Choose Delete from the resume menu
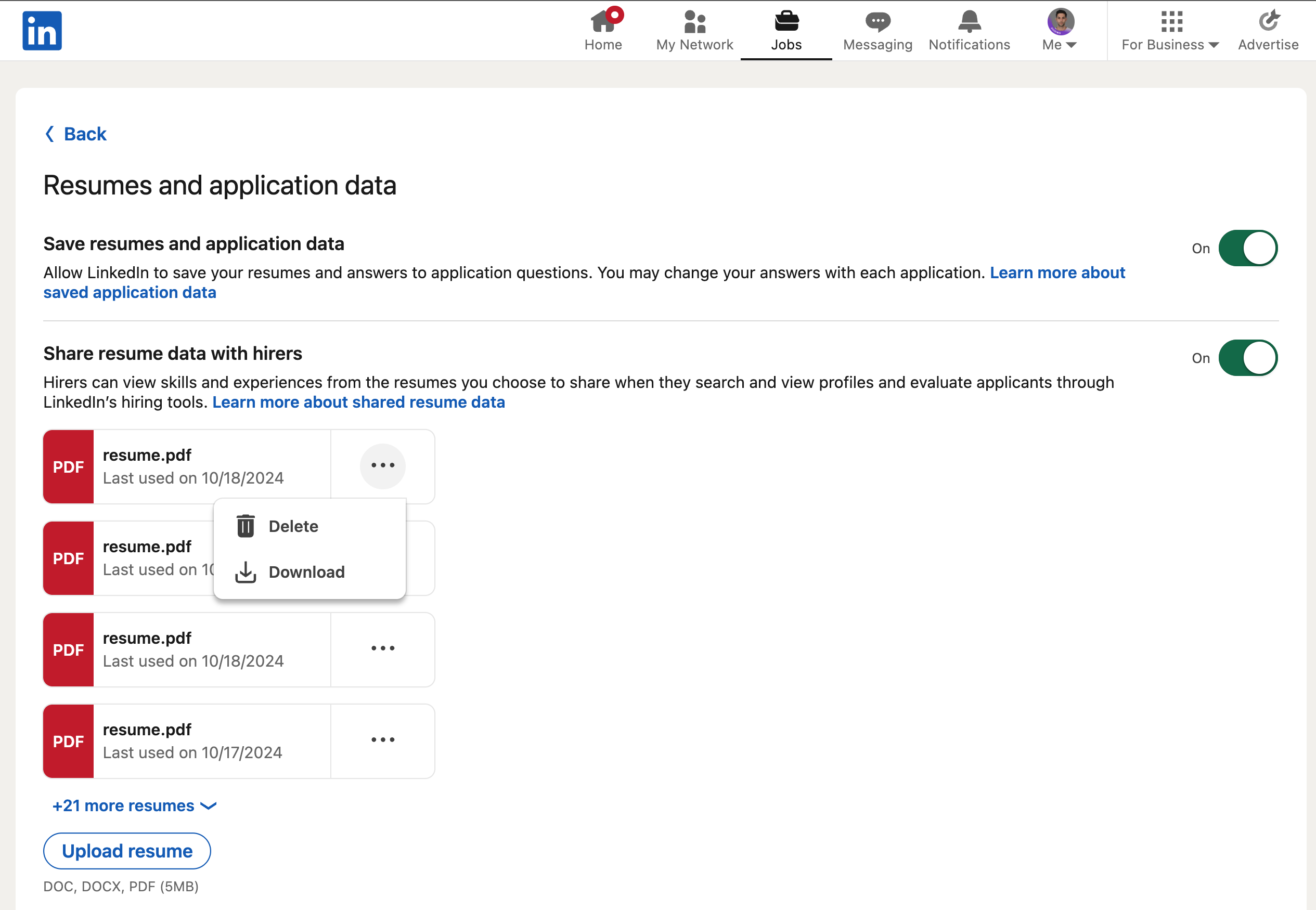 309,526
